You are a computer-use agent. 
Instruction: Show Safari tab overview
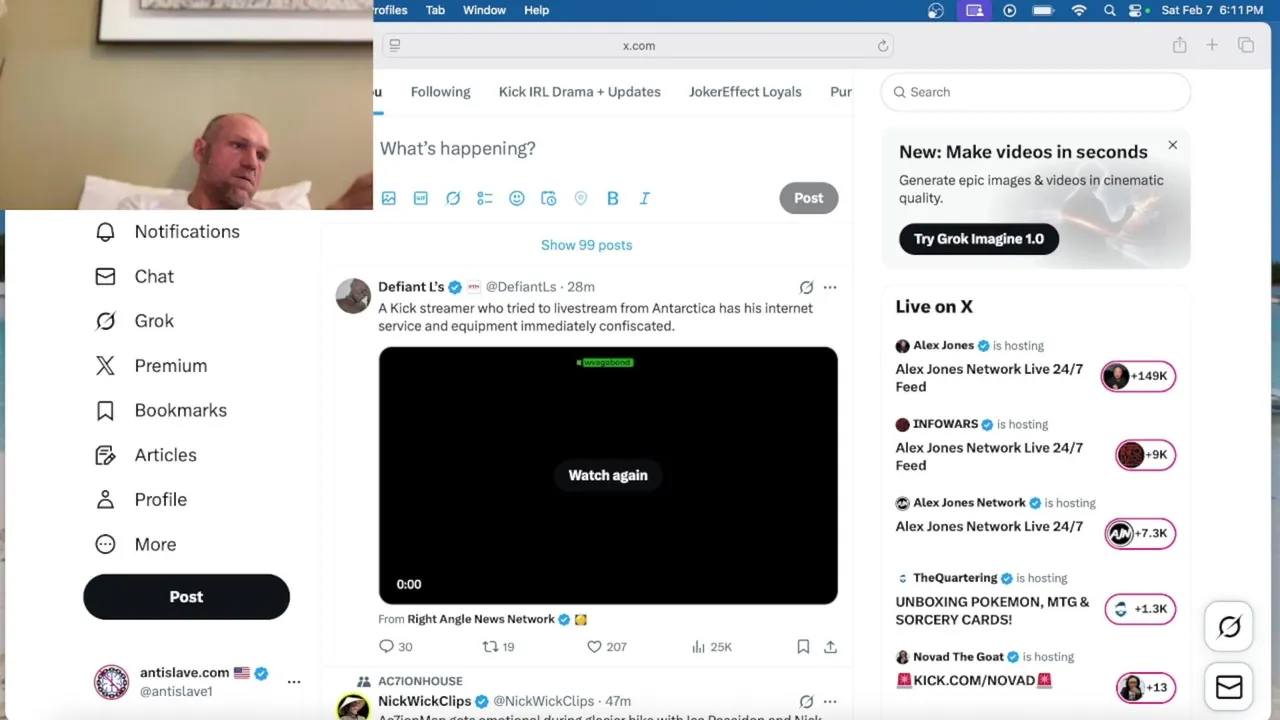[x=1246, y=45]
